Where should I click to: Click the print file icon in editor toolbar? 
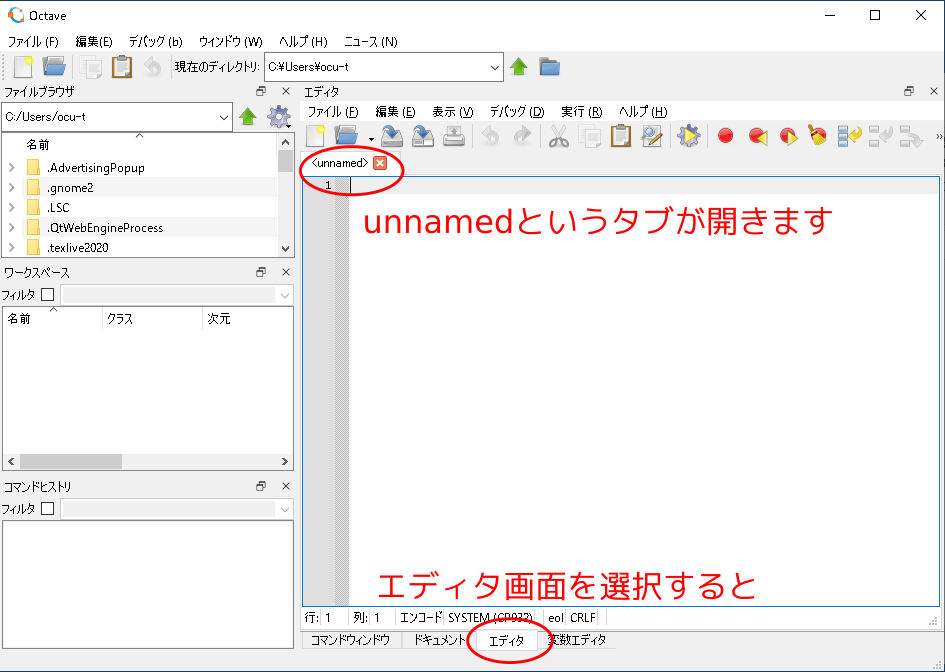tap(454, 136)
